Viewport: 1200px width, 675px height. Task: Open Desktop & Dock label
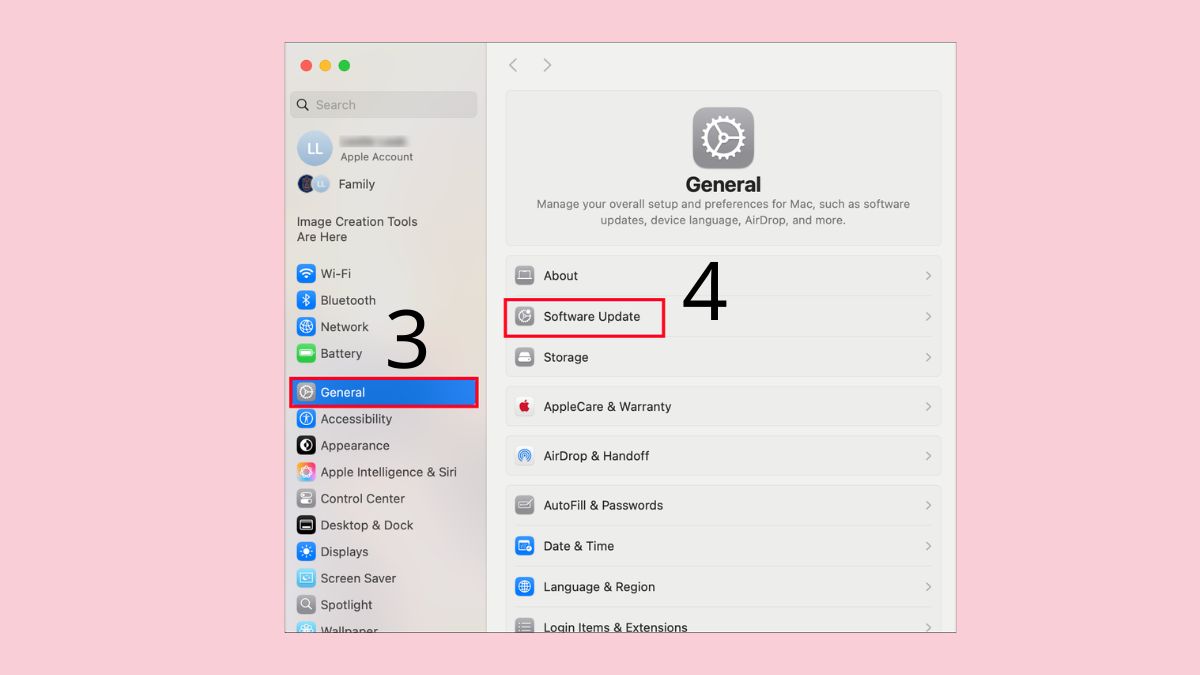tap(367, 525)
